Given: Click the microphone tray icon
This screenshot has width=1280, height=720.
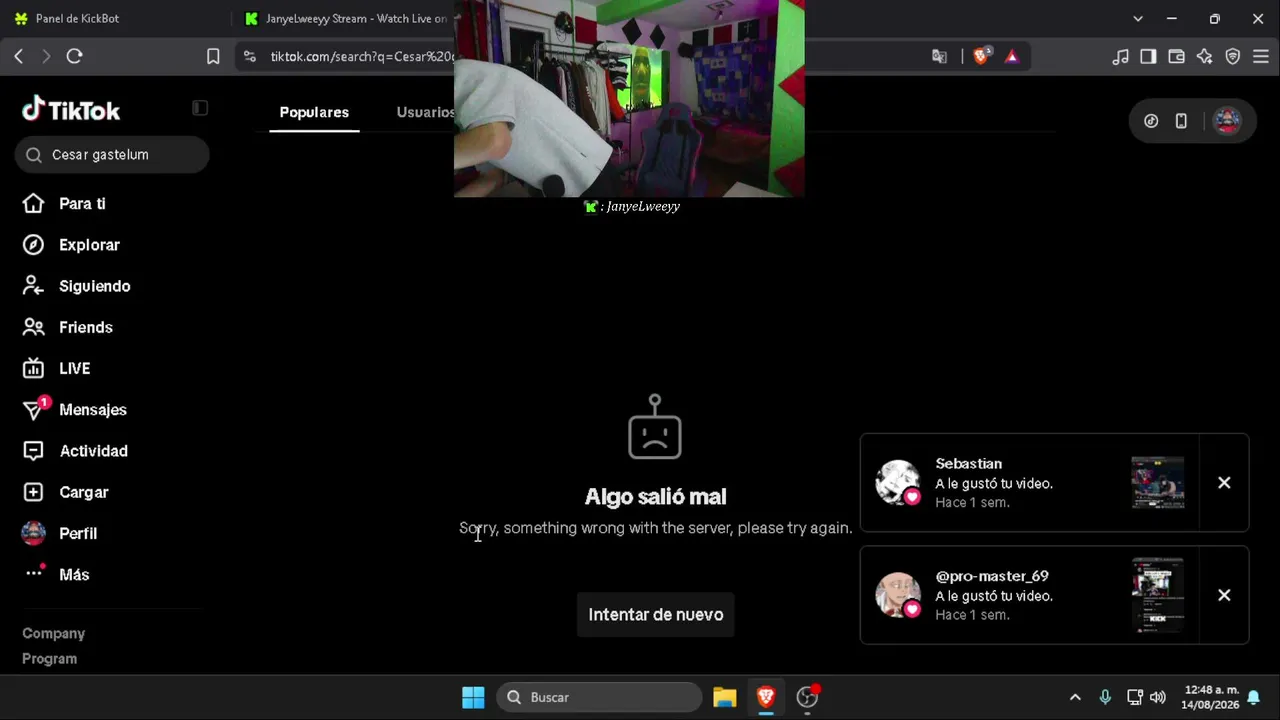Looking at the screenshot, I should [x=1105, y=697].
